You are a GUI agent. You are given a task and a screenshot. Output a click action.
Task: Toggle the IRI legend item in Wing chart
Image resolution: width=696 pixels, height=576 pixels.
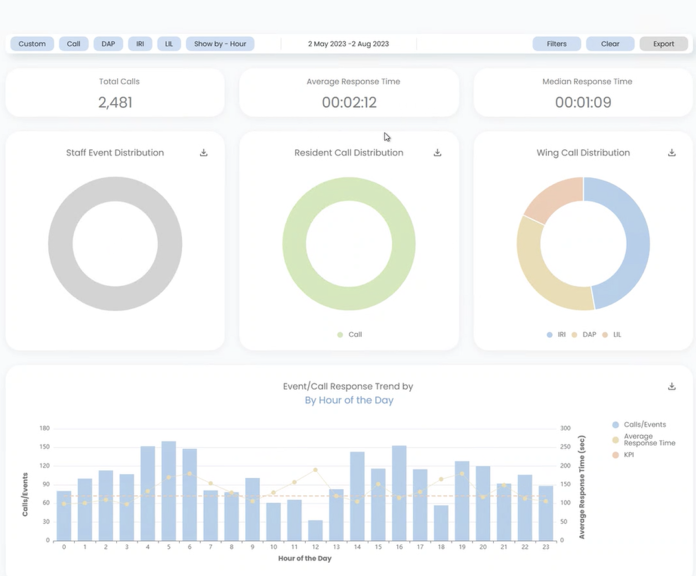[557, 335]
